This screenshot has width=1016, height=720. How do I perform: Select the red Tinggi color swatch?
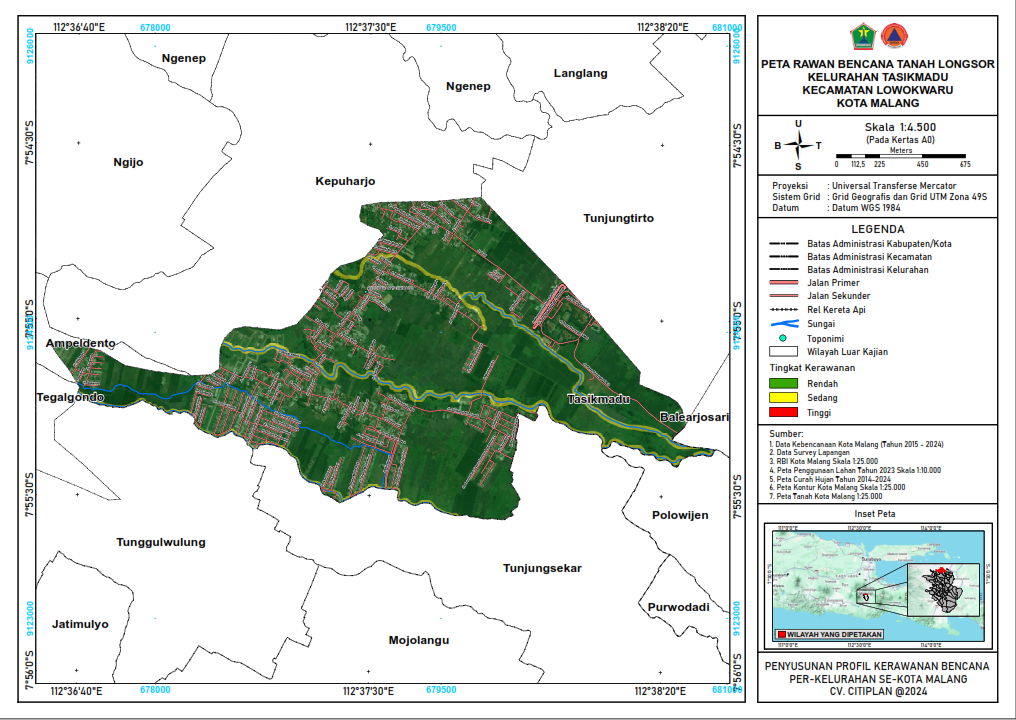coord(783,412)
